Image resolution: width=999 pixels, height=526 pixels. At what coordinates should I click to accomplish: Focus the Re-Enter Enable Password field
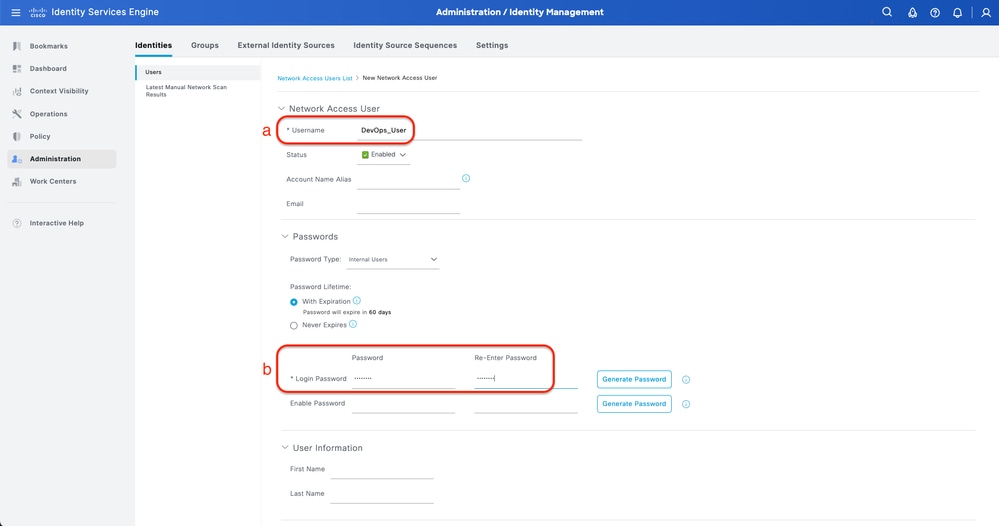coord(526,404)
